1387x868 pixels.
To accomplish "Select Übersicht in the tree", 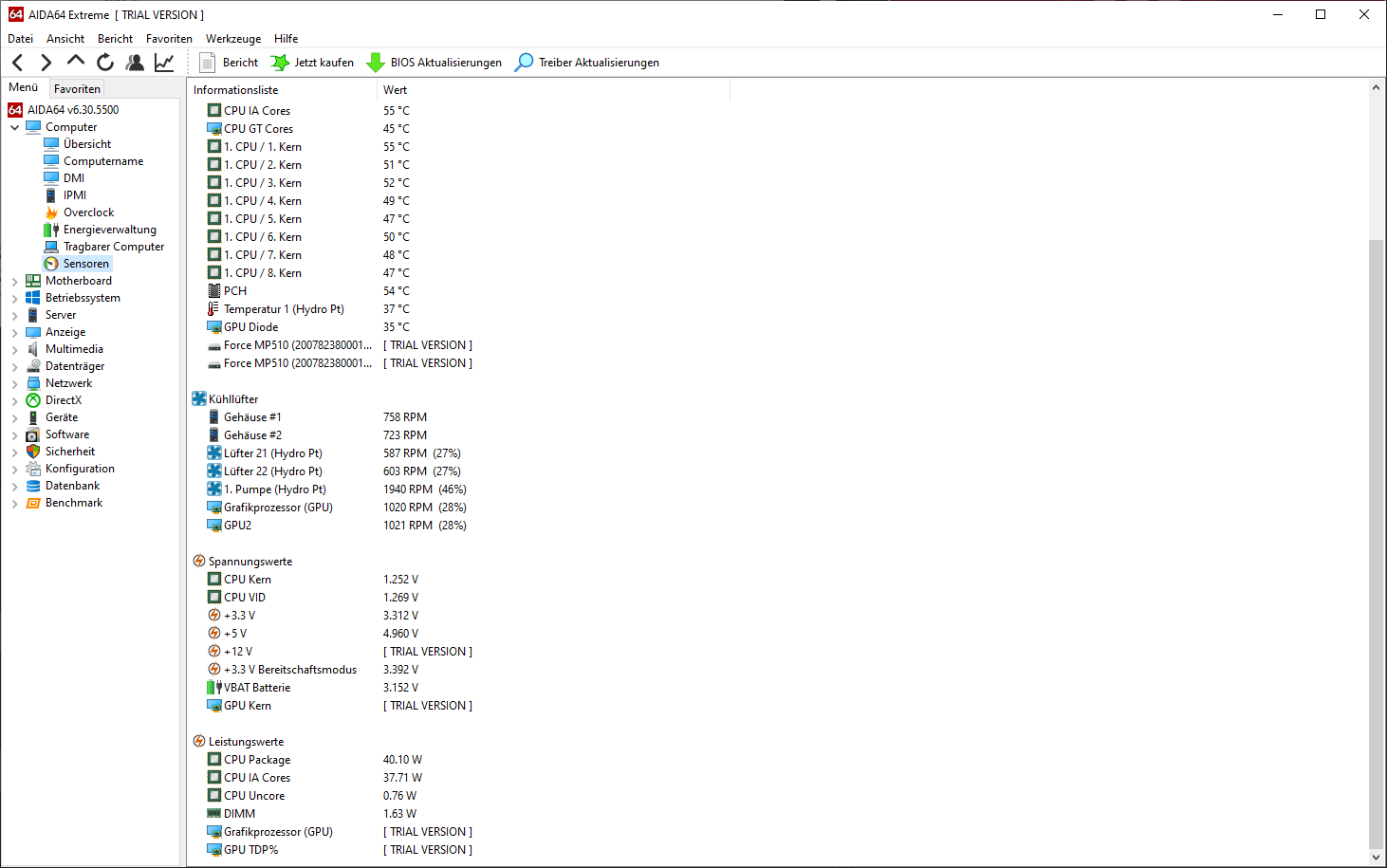I will (x=87, y=144).
